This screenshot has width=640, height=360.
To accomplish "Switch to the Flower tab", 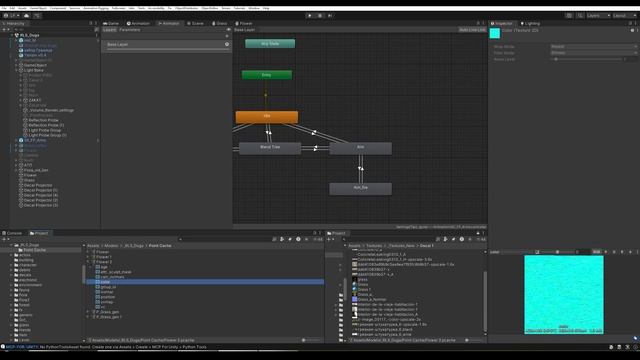I will tap(244, 23).
